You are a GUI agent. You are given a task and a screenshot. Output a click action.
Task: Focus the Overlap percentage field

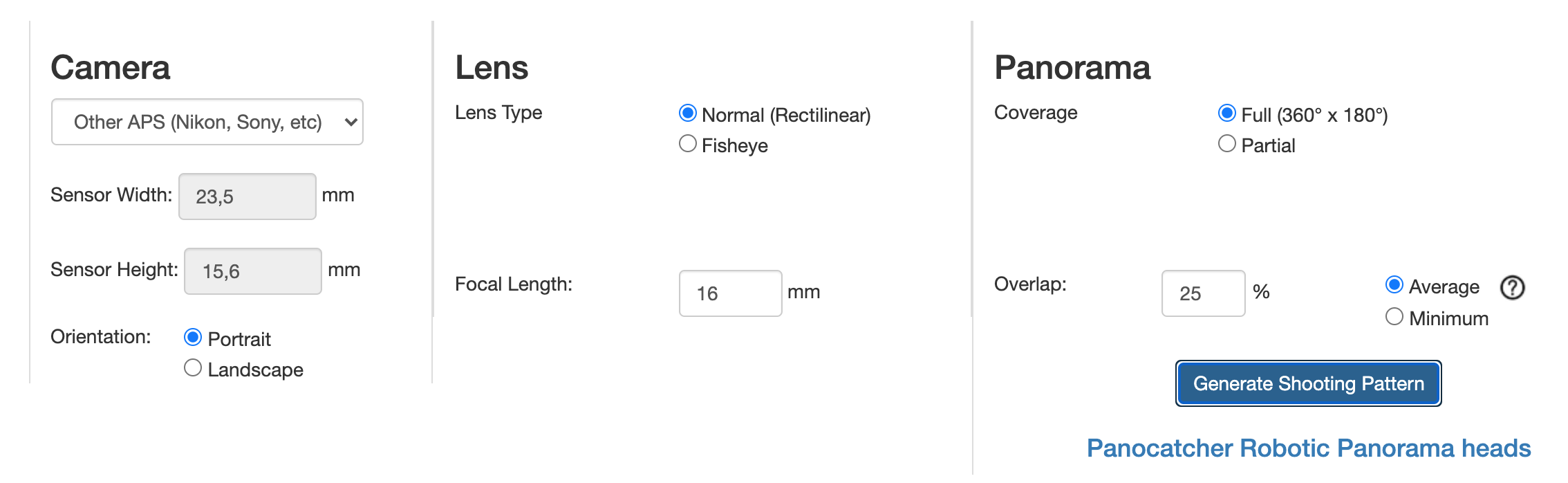[1203, 293]
